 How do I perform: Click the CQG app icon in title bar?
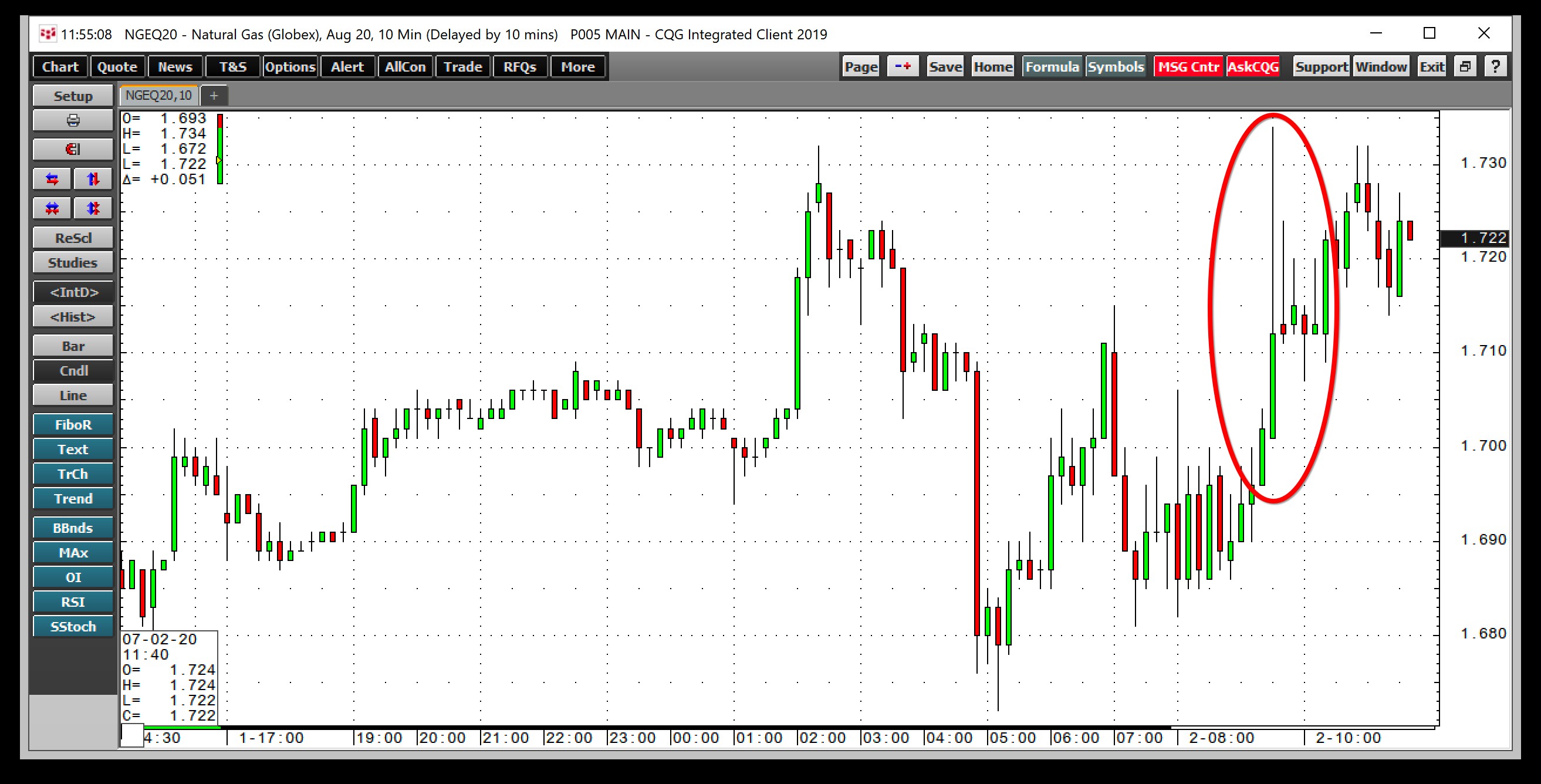pyautogui.click(x=48, y=34)
